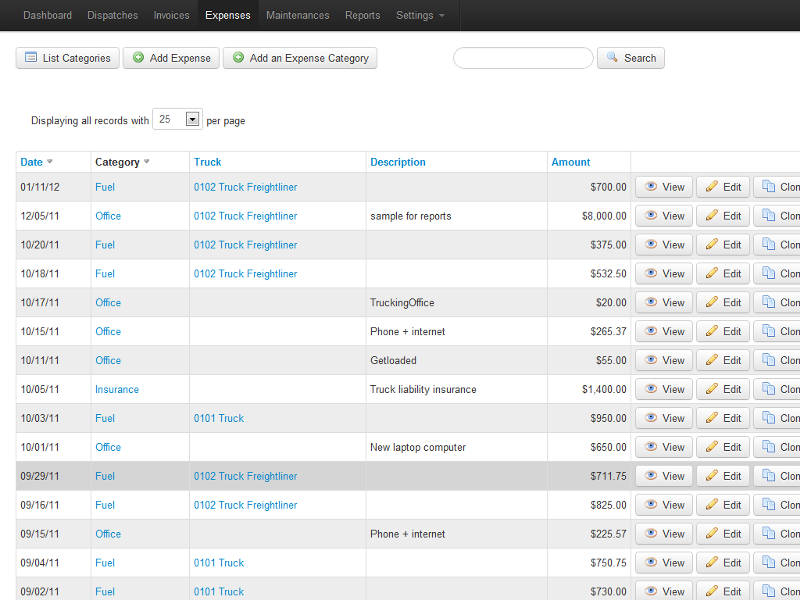Click the Clone icon for the 10/20/11 expense

click(768, 245)
